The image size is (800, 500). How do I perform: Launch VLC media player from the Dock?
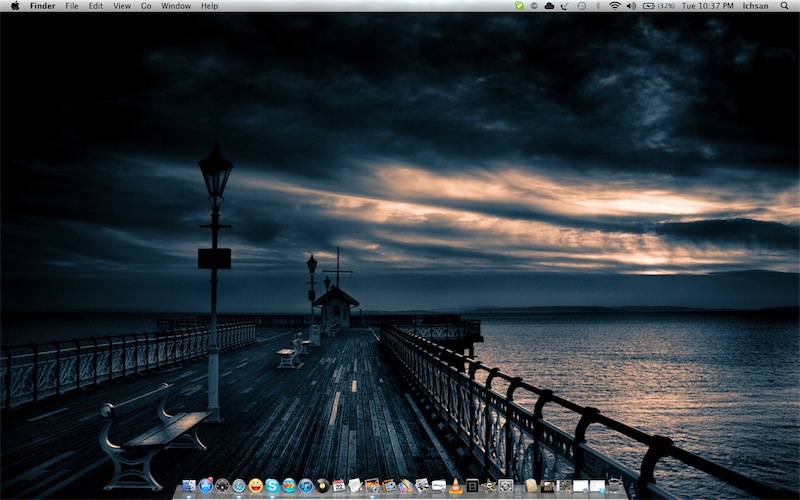[x=455, y=486]
